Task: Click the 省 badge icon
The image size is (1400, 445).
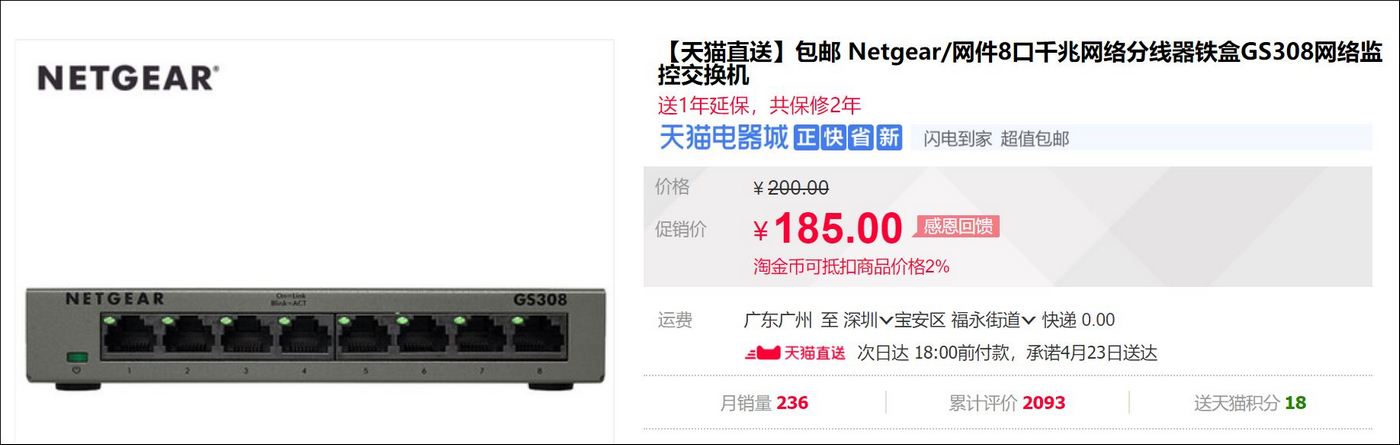Action: 861,138
